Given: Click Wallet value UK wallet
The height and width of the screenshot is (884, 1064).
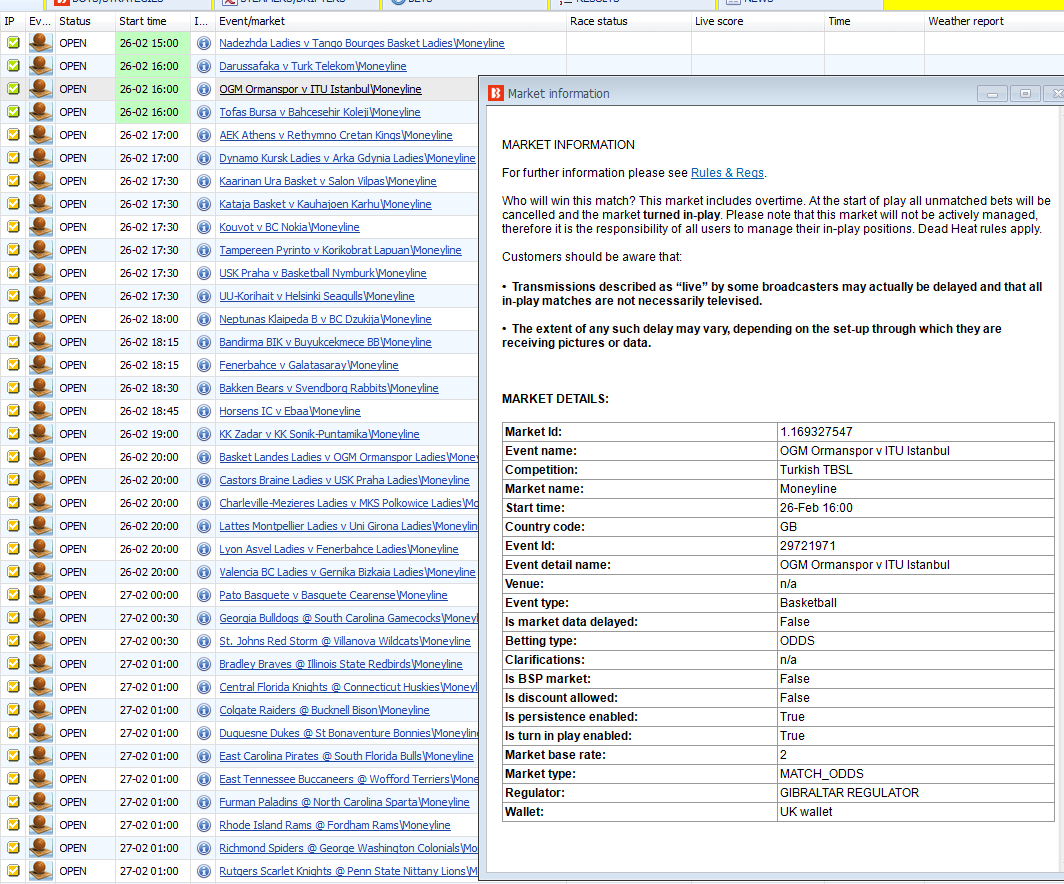Looking at the screenshot, I should click(806, 812).
